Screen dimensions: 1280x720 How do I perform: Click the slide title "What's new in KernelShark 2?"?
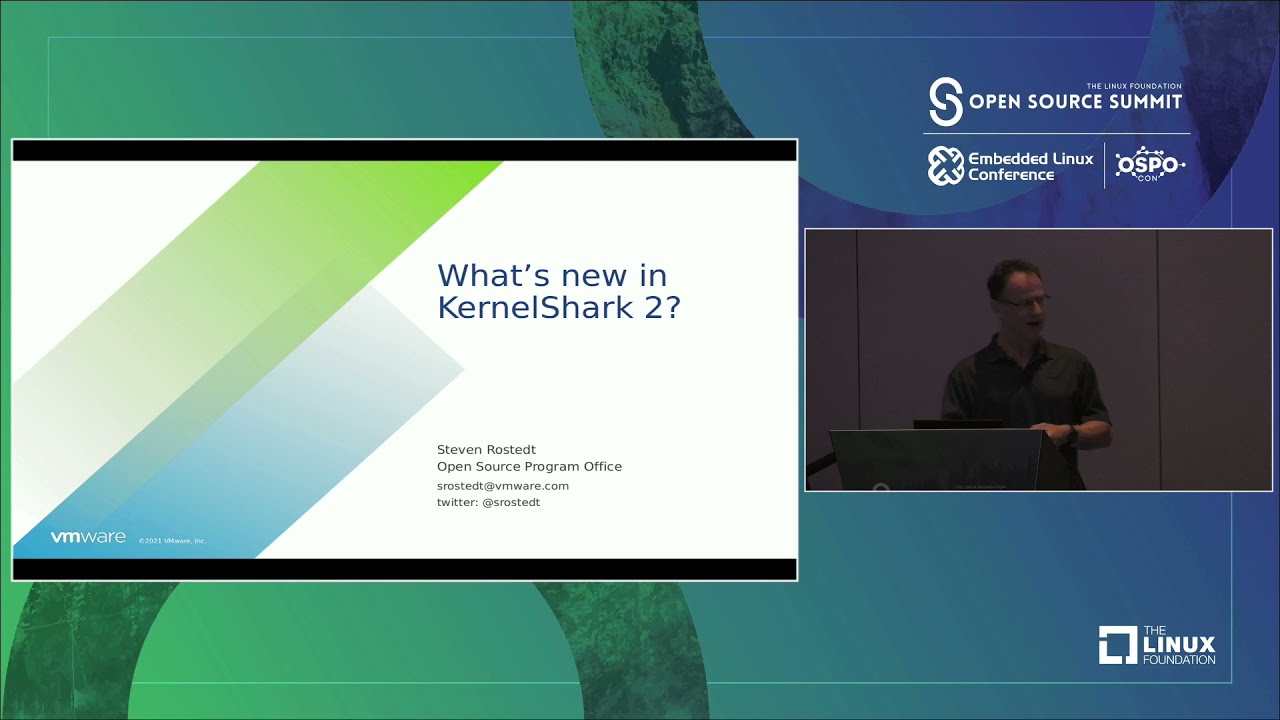558,291
